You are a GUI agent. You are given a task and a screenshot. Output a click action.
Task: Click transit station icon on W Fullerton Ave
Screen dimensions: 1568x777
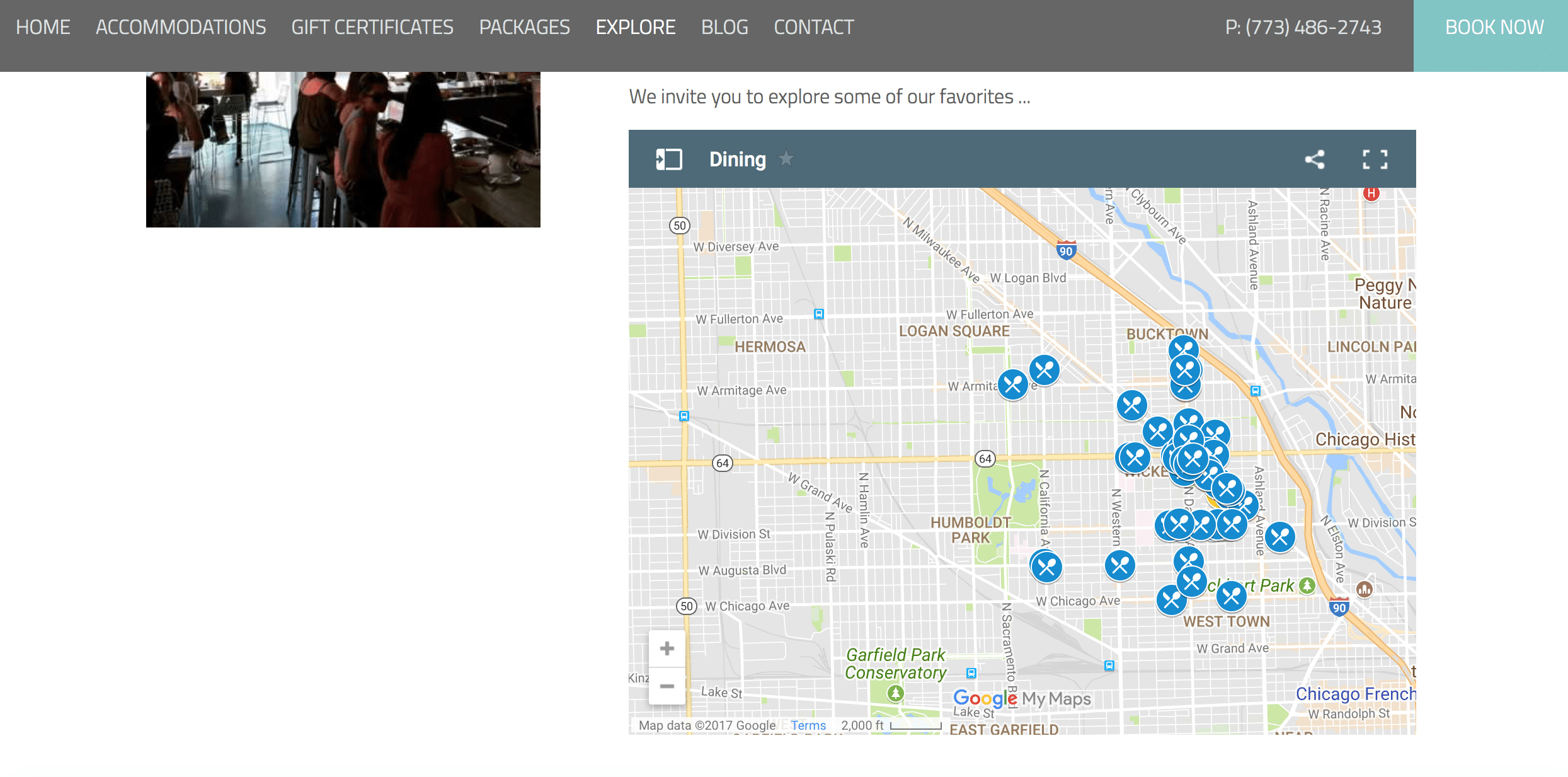(819, 314)
